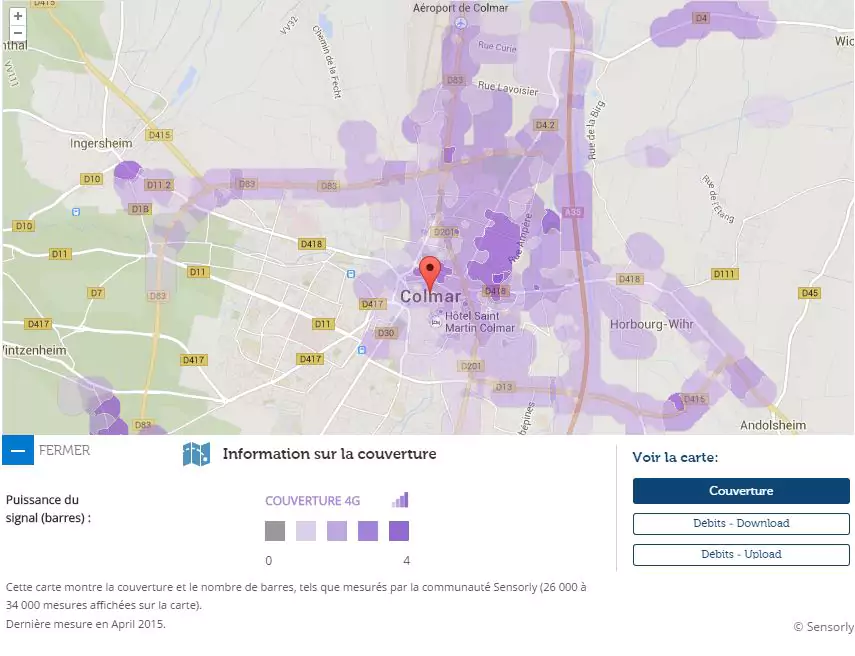
Task: Zoom out on the map
Action: pyautogui.click(x=18, y=33)
